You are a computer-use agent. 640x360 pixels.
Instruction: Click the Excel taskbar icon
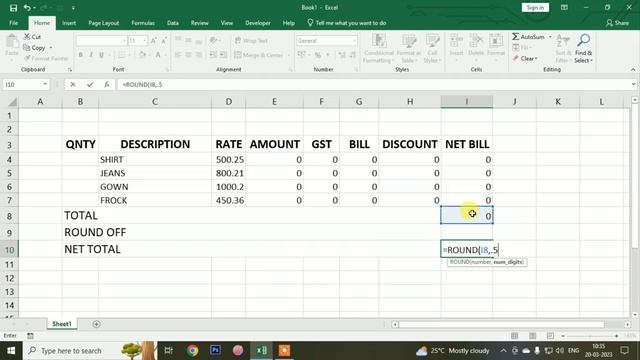pos(262,351)
